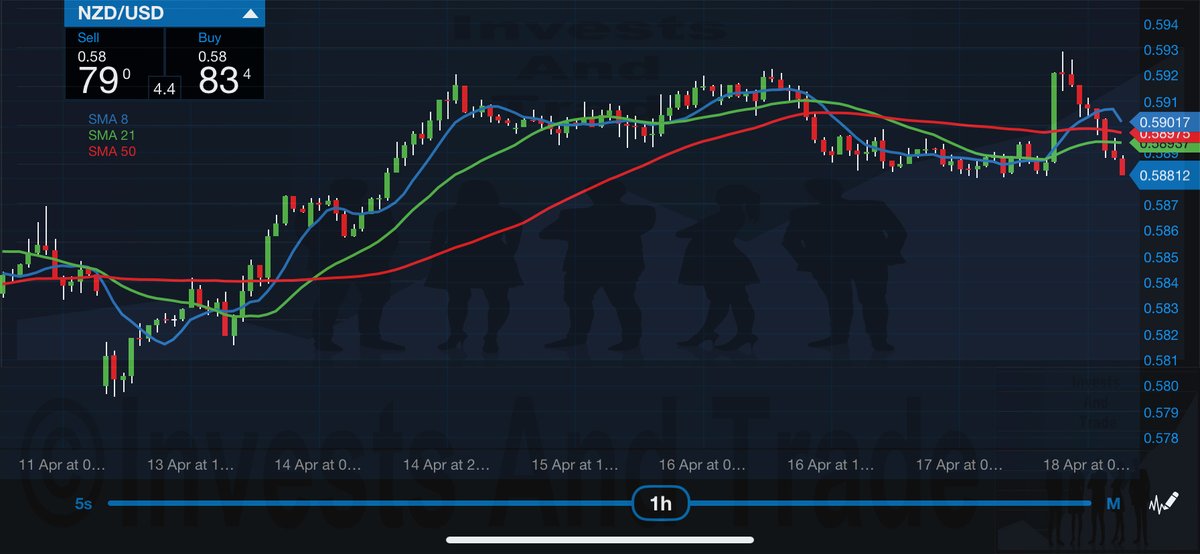The width and height of the screenshot is (1200, 554).
Task: Click the 0.583 price axis label
Action: (x=1159, y=309)
